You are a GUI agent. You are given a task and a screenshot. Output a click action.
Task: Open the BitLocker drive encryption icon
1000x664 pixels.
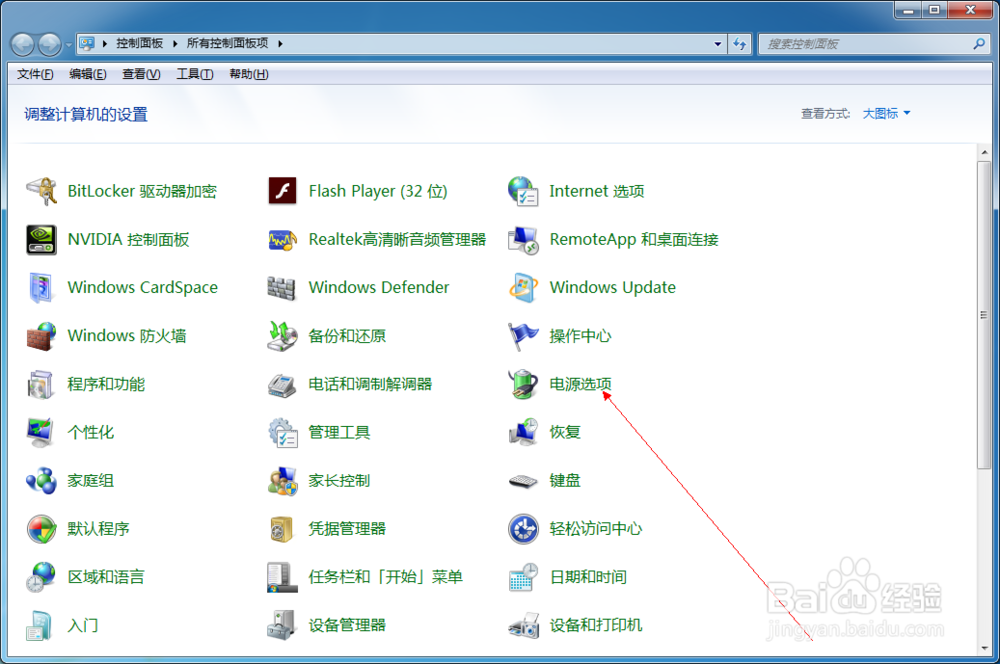click(x=41, y=191)
